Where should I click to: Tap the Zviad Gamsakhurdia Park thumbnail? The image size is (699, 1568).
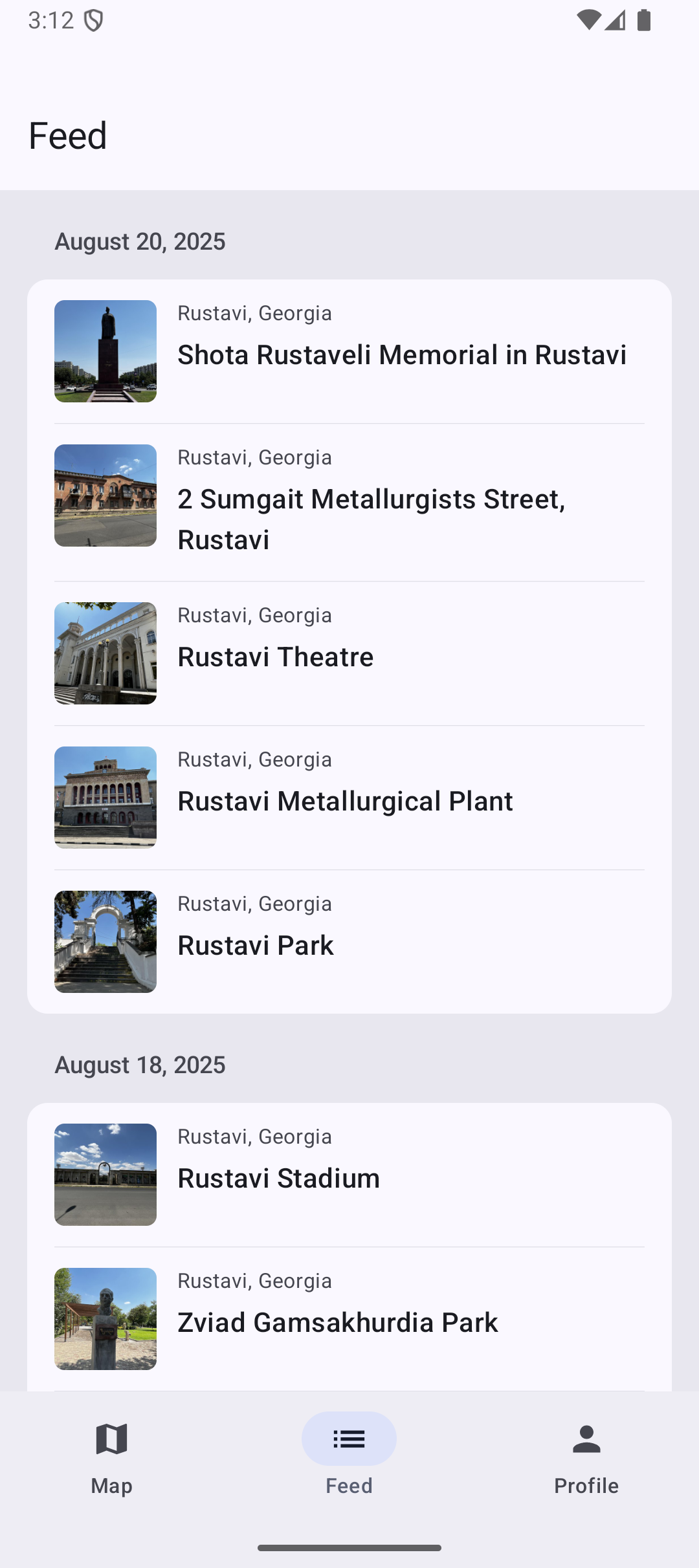105,1319
